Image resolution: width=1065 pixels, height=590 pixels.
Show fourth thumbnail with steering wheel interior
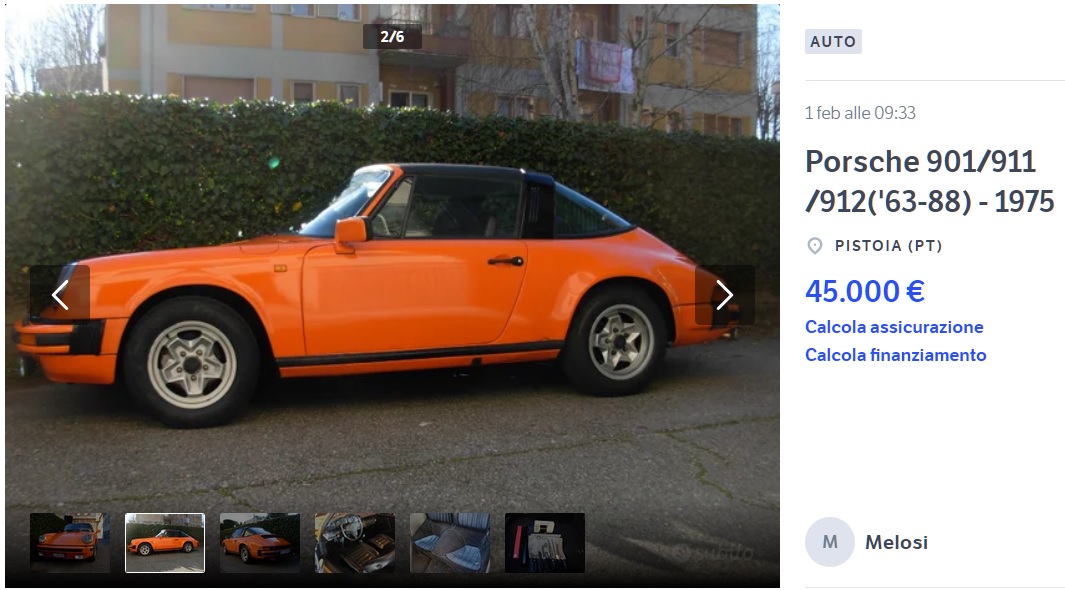click(x=355, y=543)
